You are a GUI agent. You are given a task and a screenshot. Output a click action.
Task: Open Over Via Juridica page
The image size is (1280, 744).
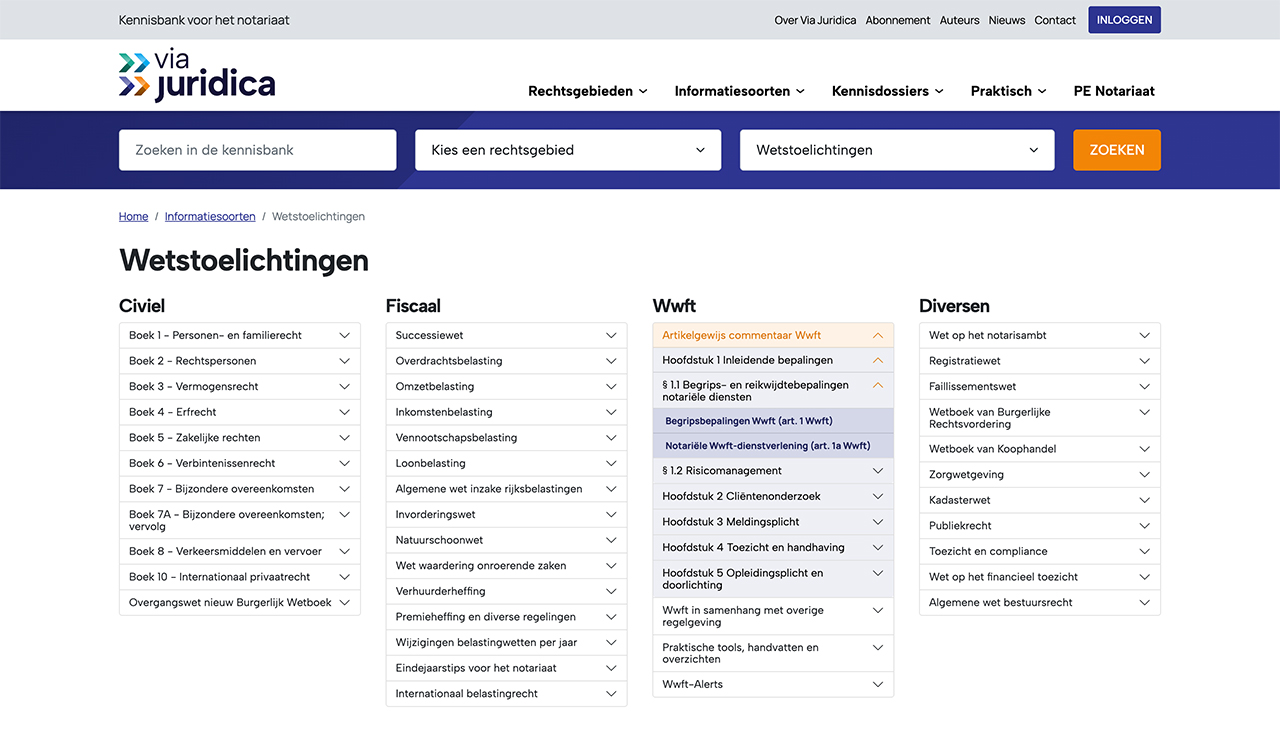tap(815, 20)
